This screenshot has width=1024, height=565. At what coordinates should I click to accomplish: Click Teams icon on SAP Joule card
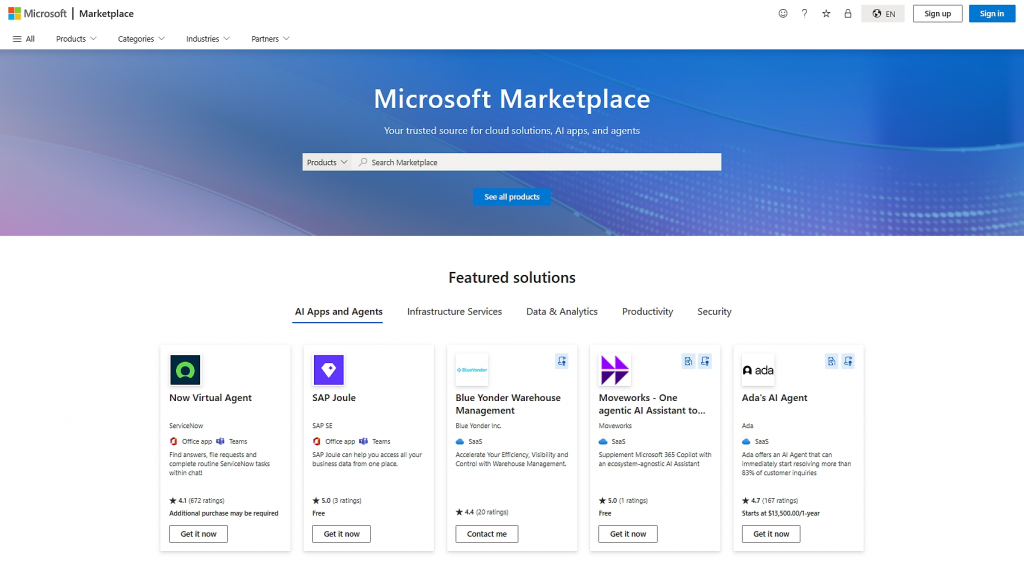[363, 442]
